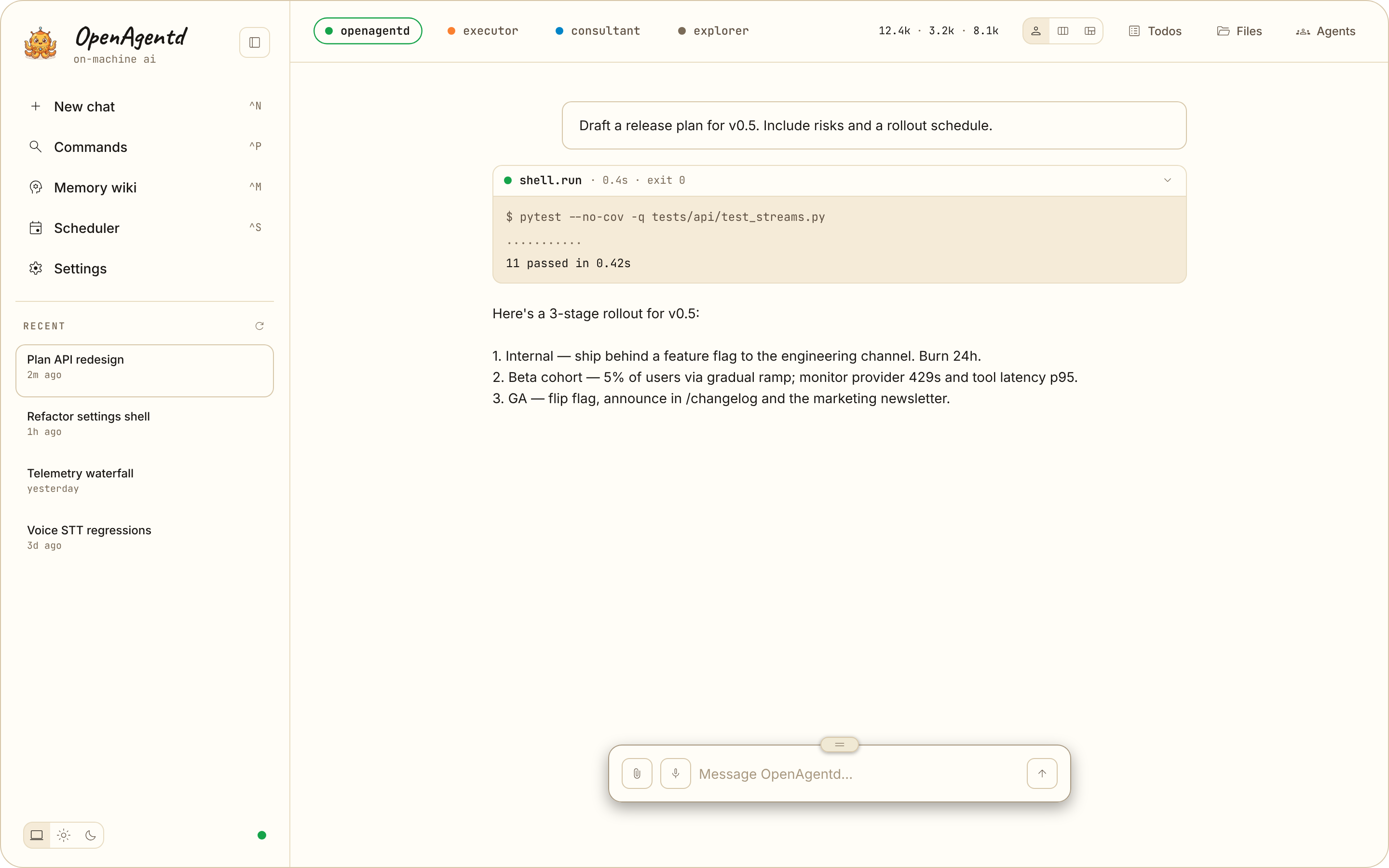Select light theme mode
Image resolution: width=1389 pixels, height=868 pixels.
coord(64,835)
